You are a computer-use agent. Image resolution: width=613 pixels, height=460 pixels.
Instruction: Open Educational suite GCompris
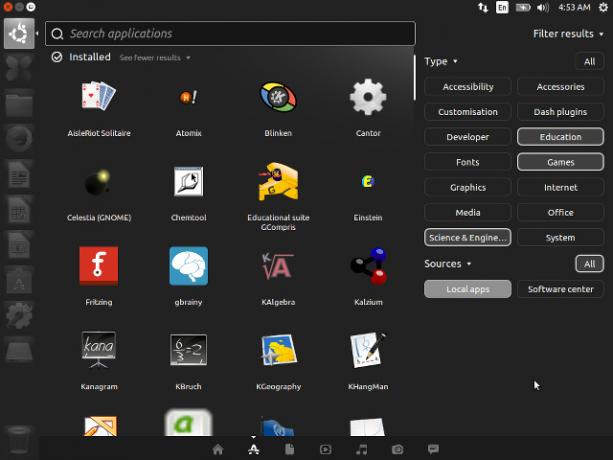278,181
